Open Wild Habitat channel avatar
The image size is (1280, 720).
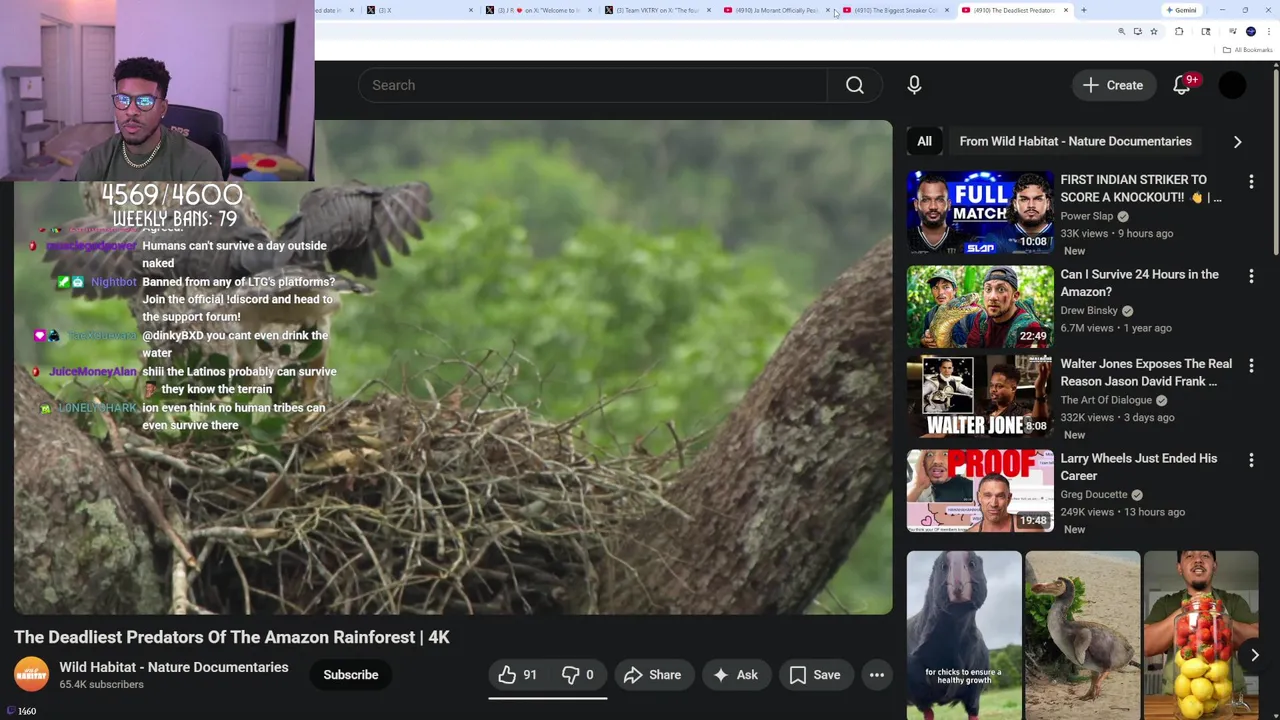[31, 674]
